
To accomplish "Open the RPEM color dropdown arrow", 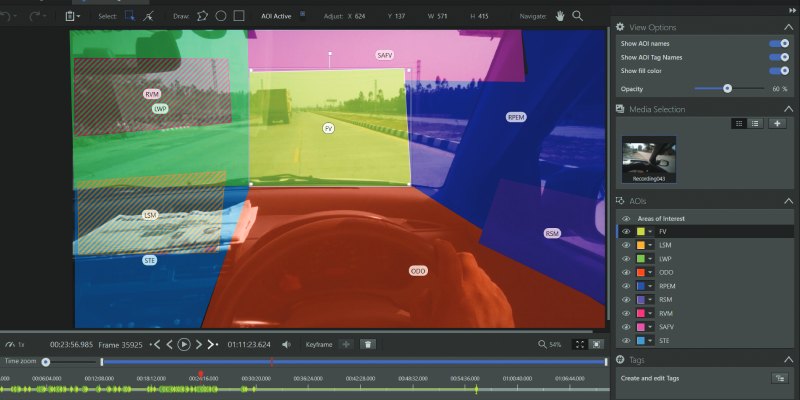I will [x=651, y=286].
